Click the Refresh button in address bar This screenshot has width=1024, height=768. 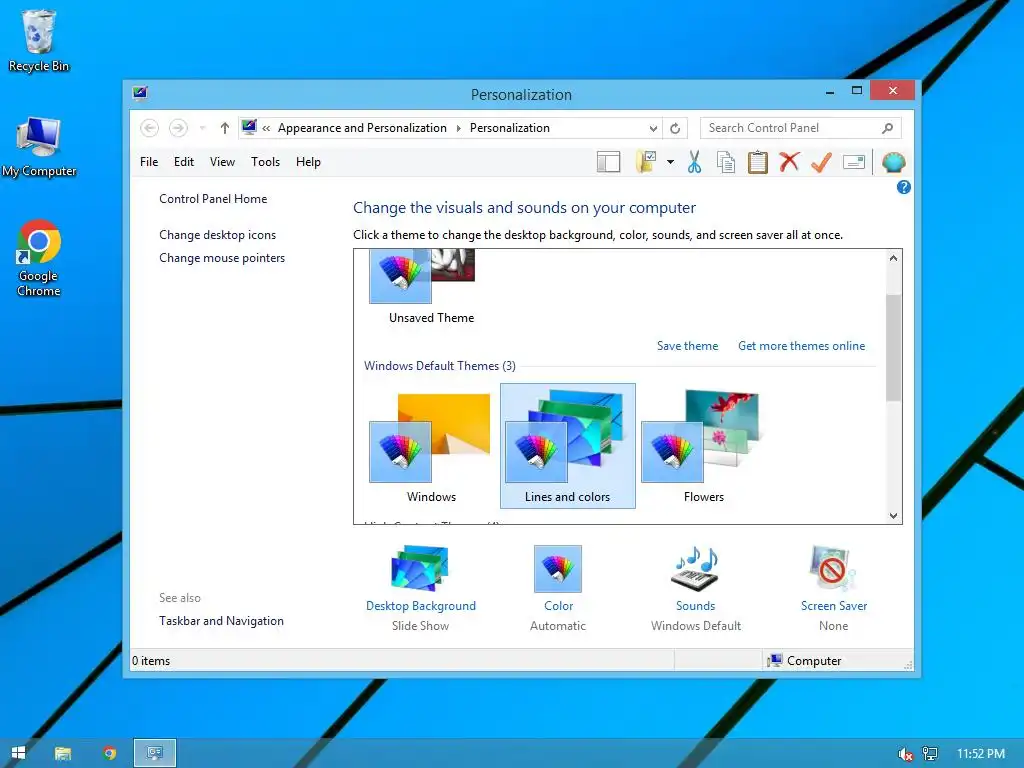point(675,128)
